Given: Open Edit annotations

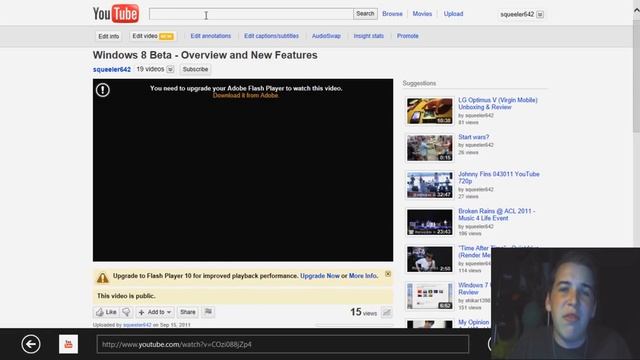Looking at the screenshot, I should [x=211, y=36].
